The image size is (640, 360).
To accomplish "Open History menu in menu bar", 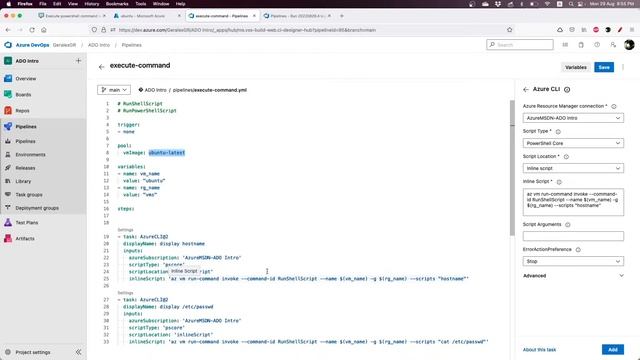I will pyautogui.click(x=91, y=4).
